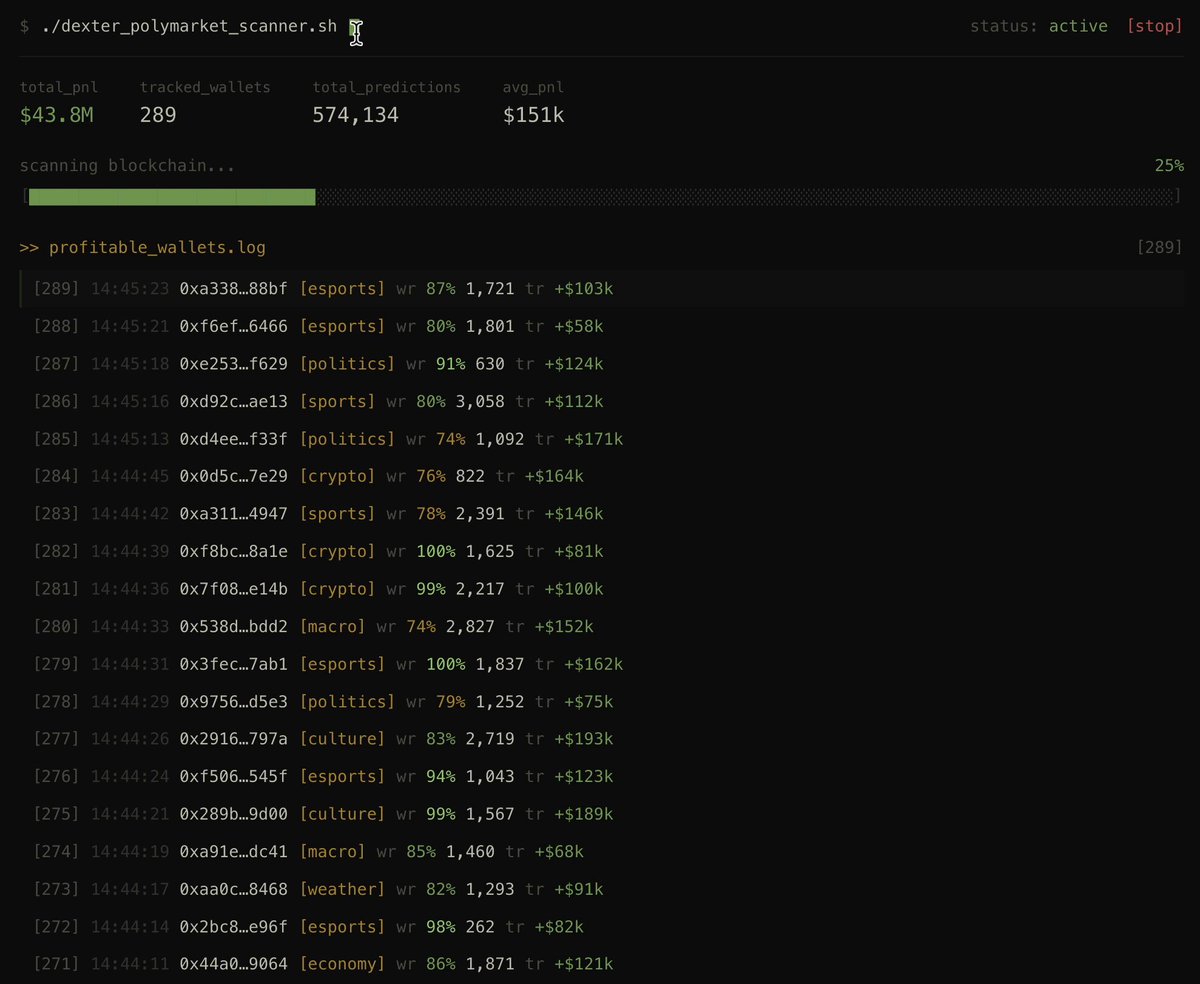Image resolution: width=1200 pixels, height=984 pixels.
Task: Select the [politics] tag for wallet 0xe253…f629
Action: (347, 364)
